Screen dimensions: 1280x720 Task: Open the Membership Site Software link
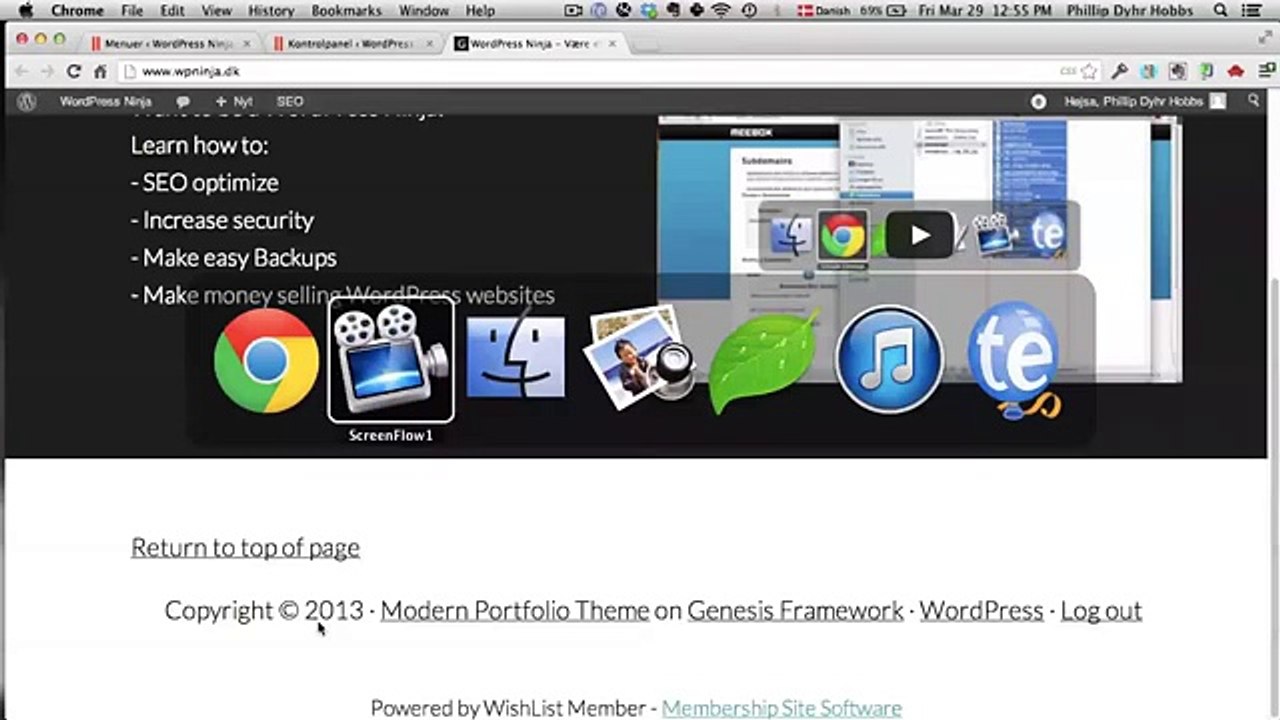pyautogui.click(x=782, y=708)
